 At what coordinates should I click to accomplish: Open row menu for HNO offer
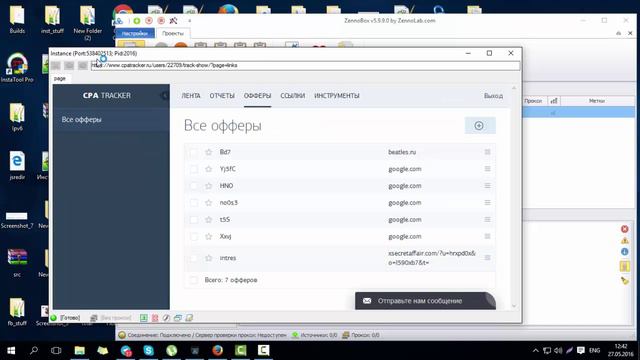tap(487, 186)
